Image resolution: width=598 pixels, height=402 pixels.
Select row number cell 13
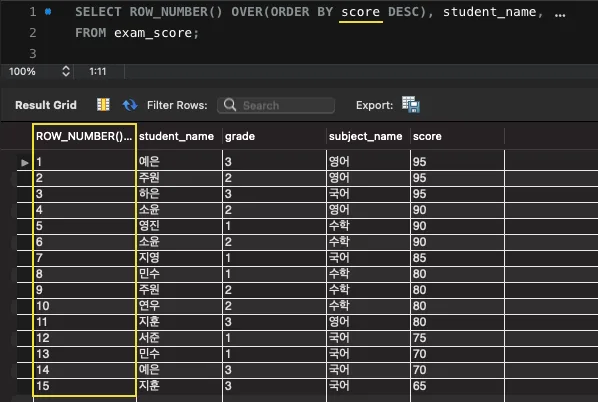click(84, 354)
